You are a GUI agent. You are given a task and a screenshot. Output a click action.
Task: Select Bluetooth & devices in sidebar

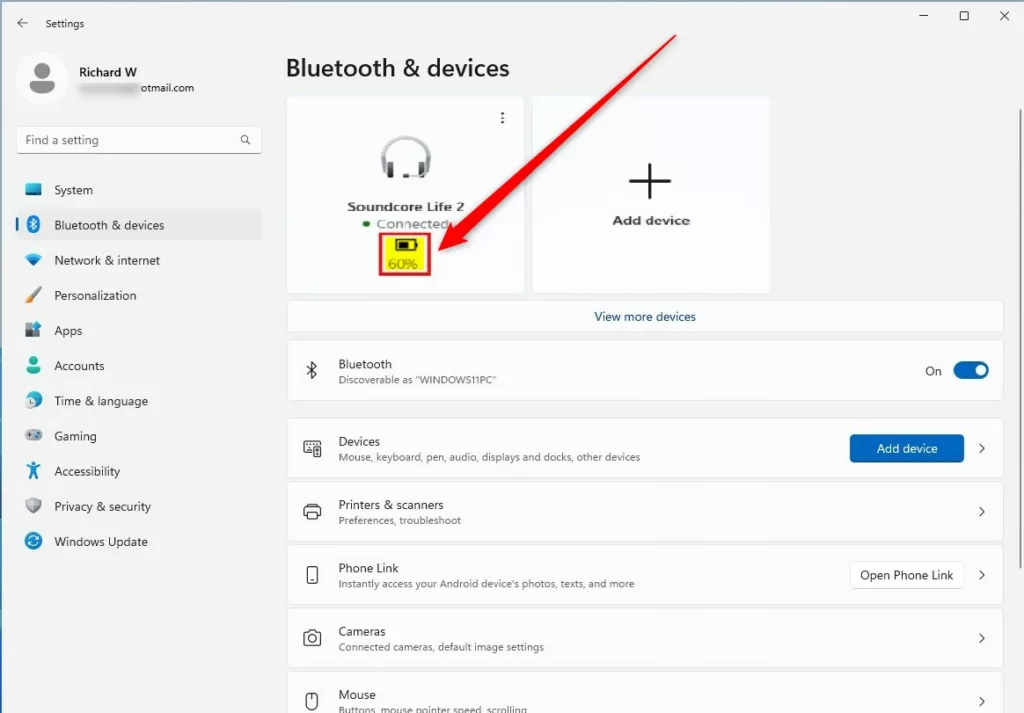point(138,225)
